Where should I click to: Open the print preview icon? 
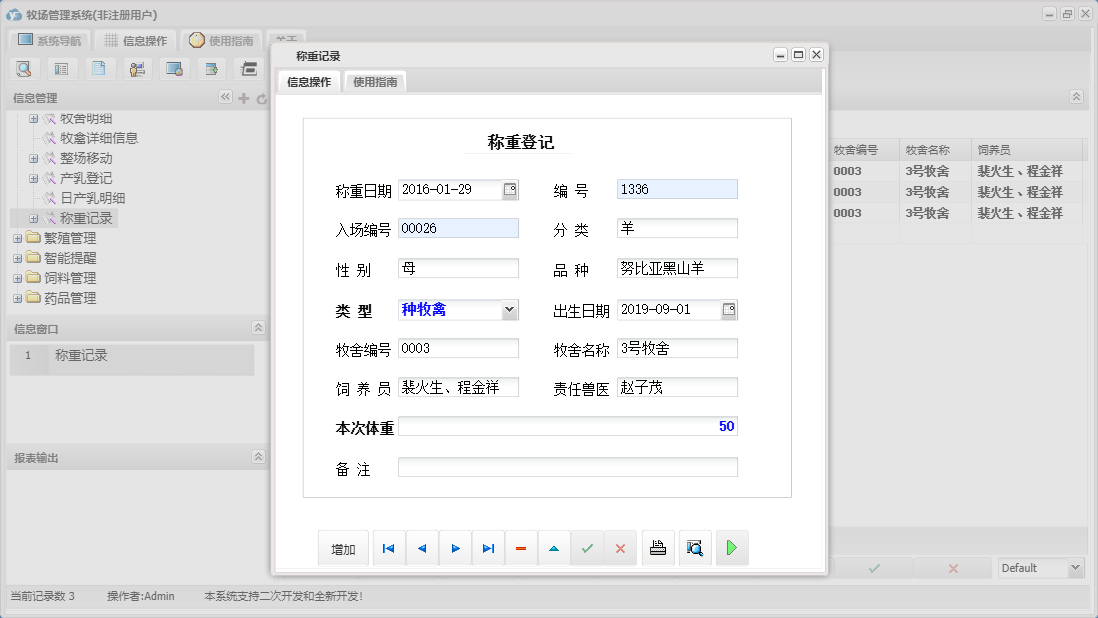[695, 548]
